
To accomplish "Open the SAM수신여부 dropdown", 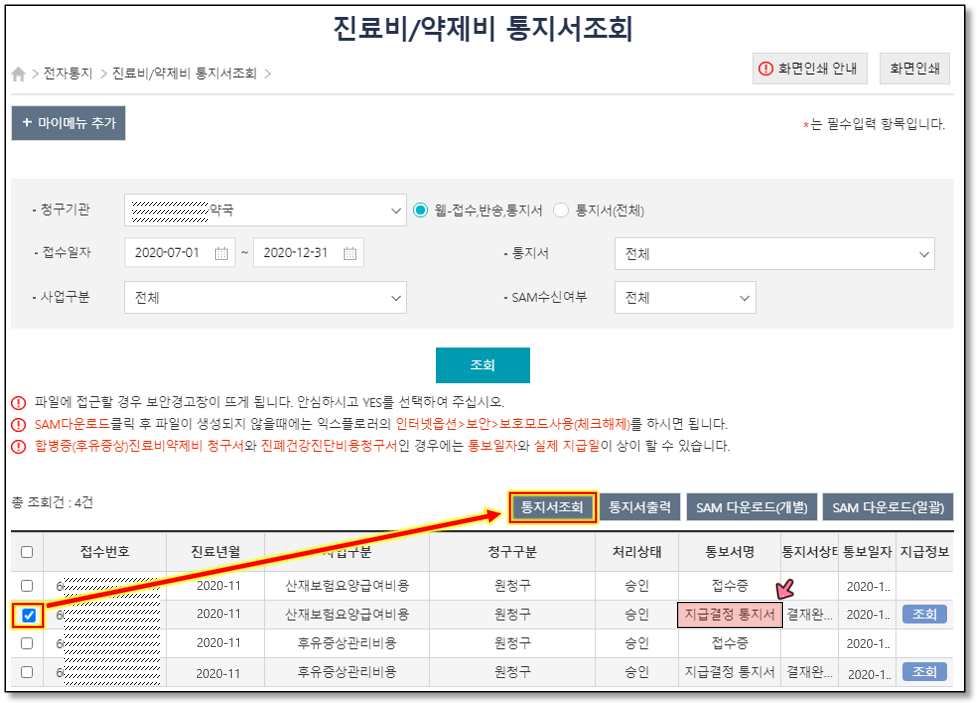I will 685,298.
